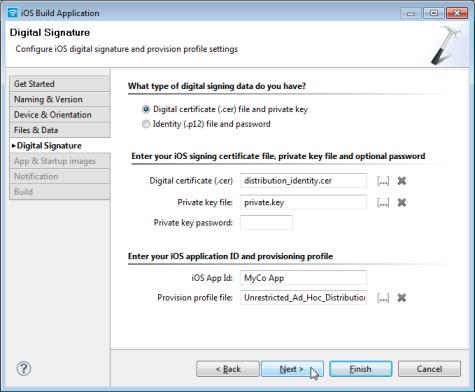Screen dimensions: 475x392
Task: Focus the Provision profile file field
Action: coord(303,298)
